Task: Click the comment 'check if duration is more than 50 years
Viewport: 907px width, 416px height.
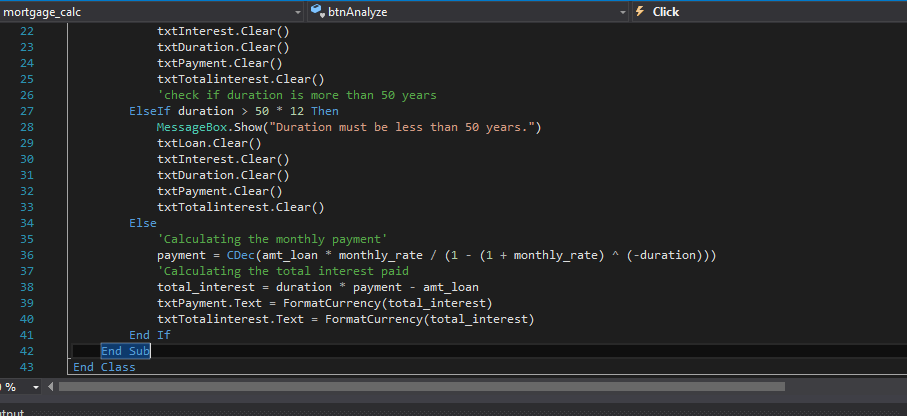Action: click(297, 95)
